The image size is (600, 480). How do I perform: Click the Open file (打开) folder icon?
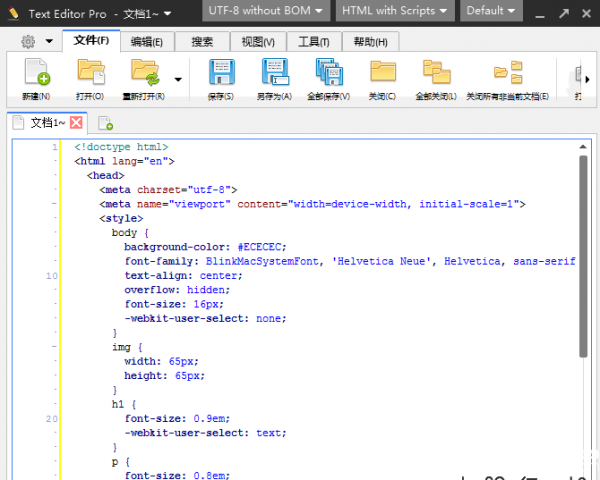[91, 74]
